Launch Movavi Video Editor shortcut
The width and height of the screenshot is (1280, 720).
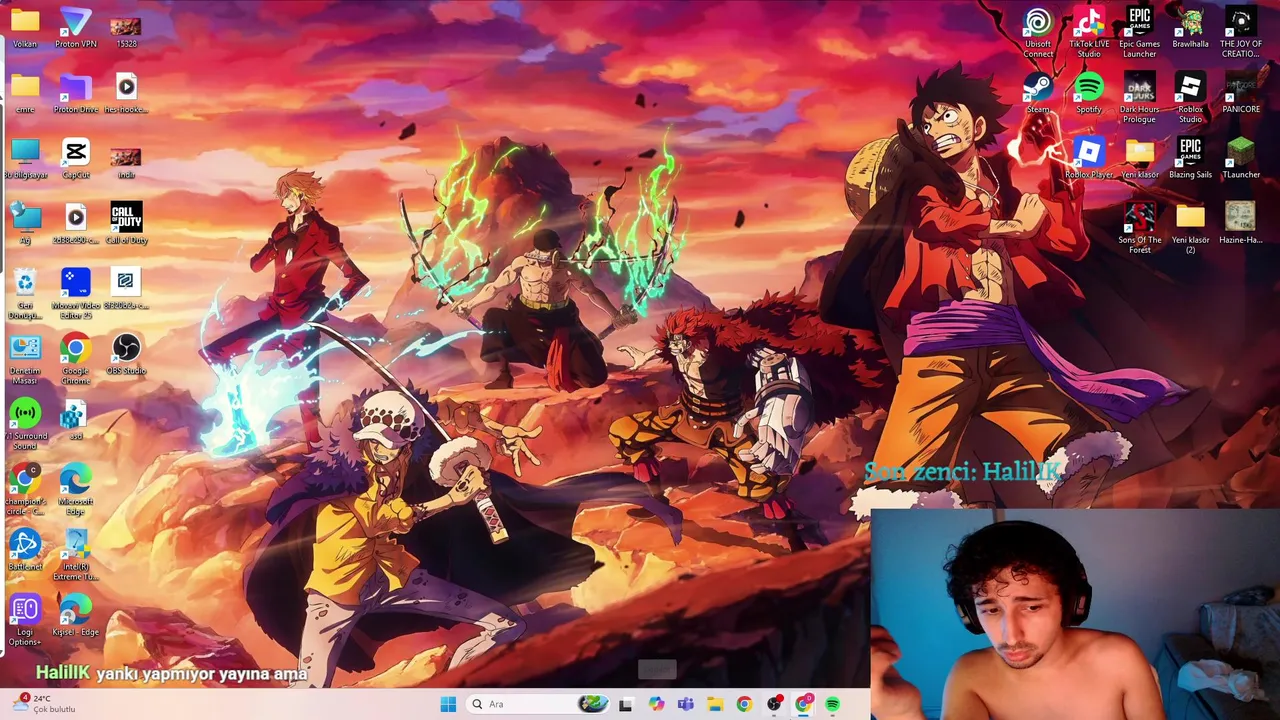click(76, 294)
